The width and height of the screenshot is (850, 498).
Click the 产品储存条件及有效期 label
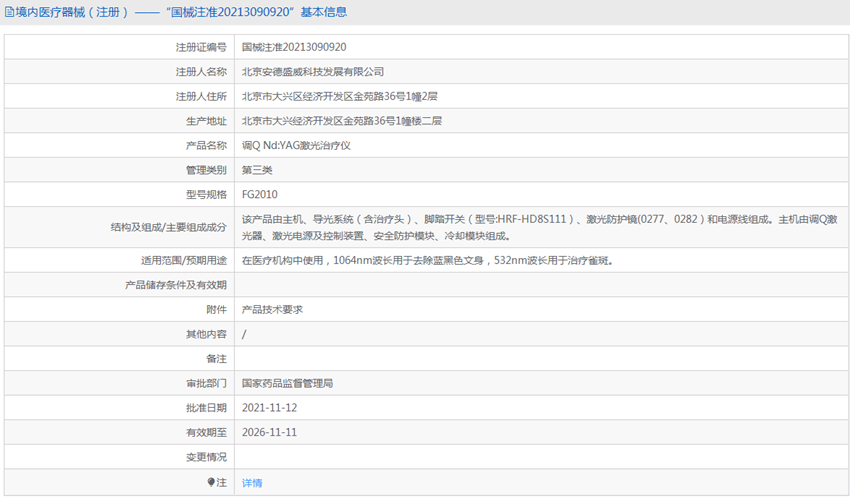coord(176,285)
